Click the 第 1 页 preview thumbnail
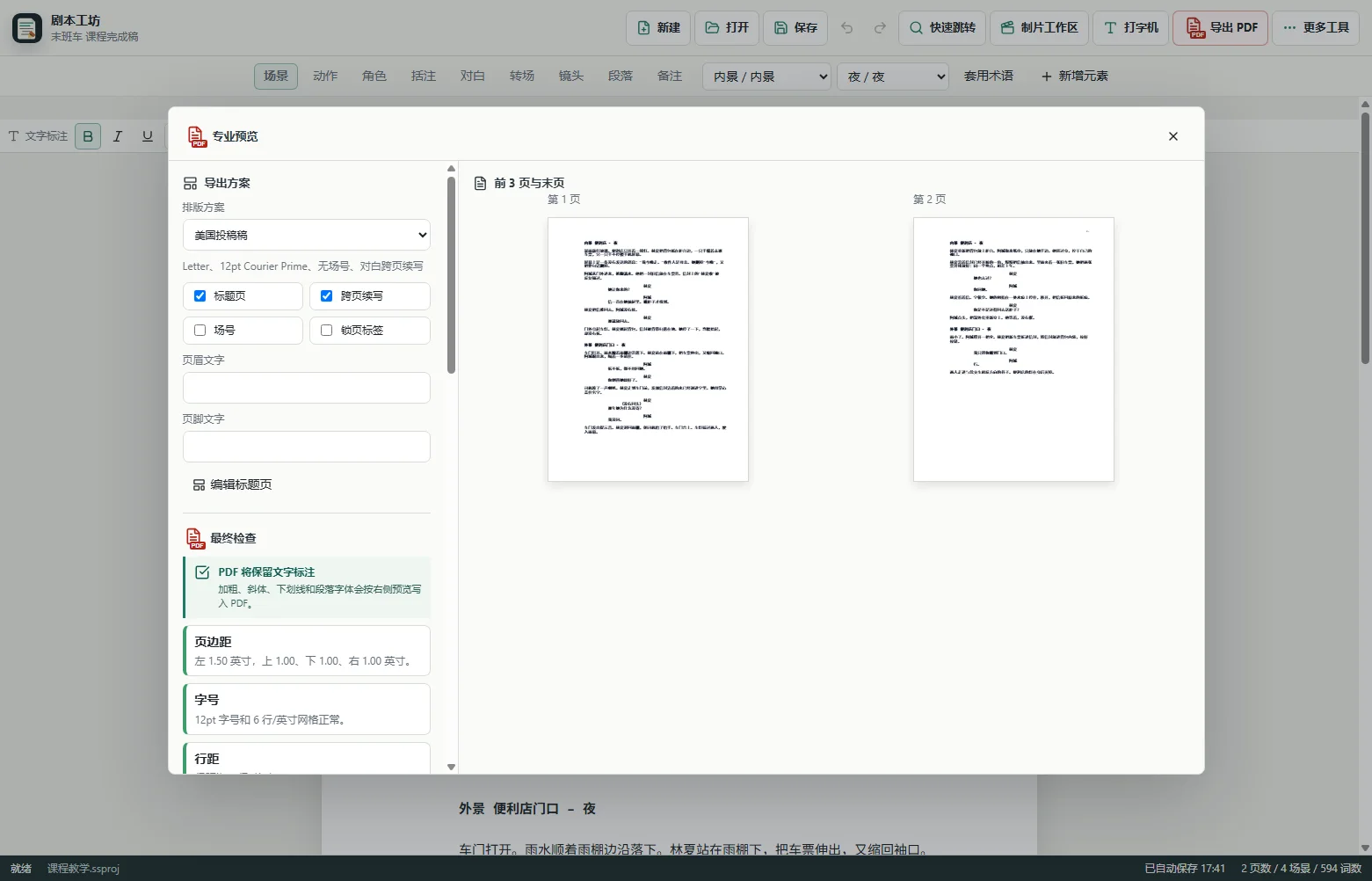 click(x=648, y=349)
